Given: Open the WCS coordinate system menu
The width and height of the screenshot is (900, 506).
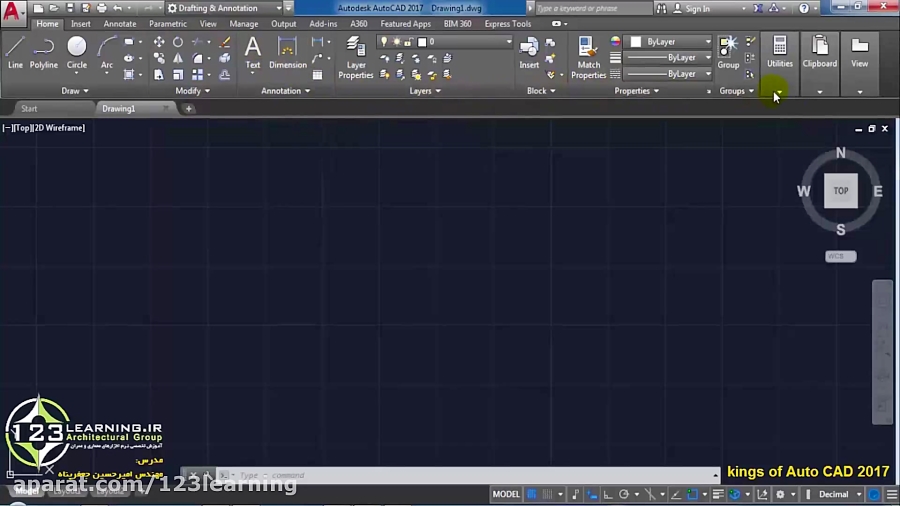Looking at the screenshot, I should 841,256.
